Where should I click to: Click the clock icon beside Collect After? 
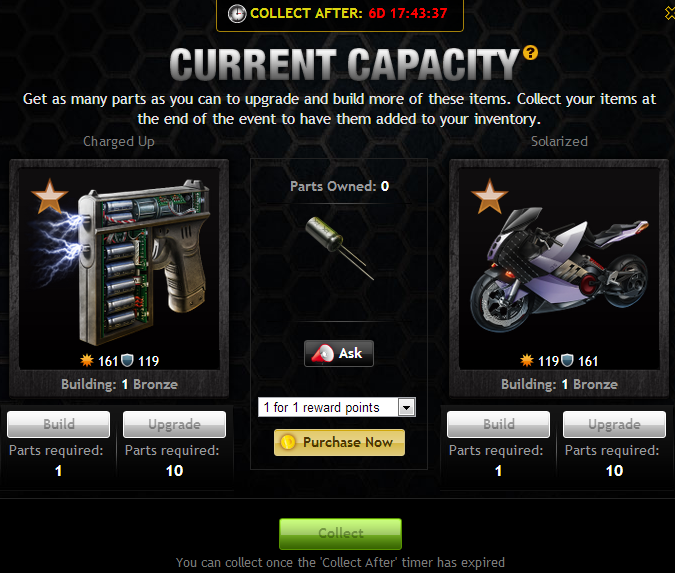[x=237, y=14]
